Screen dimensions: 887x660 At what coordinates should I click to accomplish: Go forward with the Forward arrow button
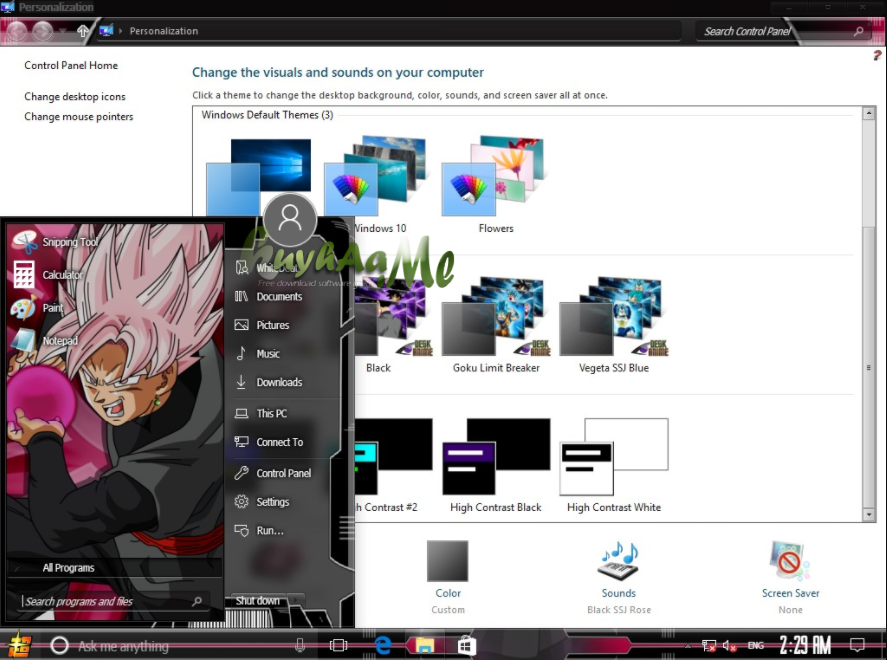tap(43, 31)
